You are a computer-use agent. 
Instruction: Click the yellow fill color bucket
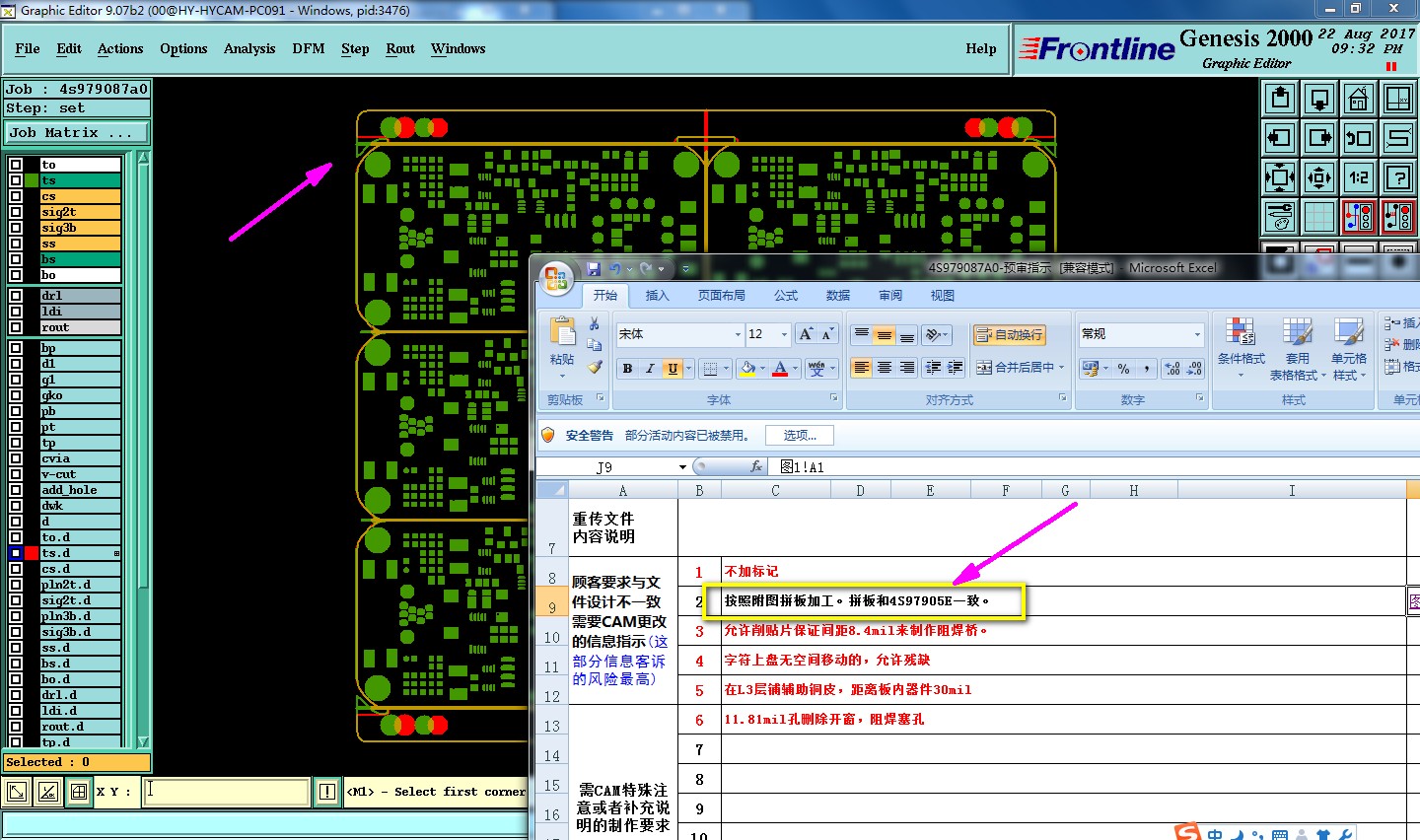coord(747,368)
